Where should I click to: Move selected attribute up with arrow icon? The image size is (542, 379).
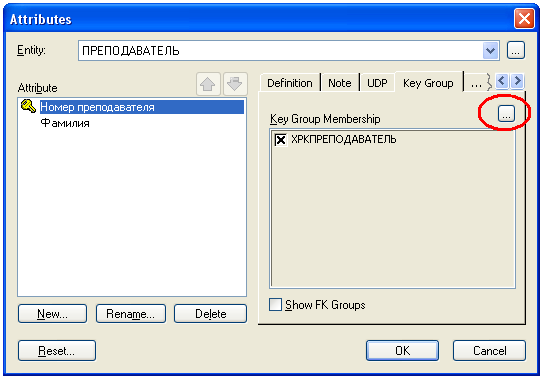(x=208, y=84)
